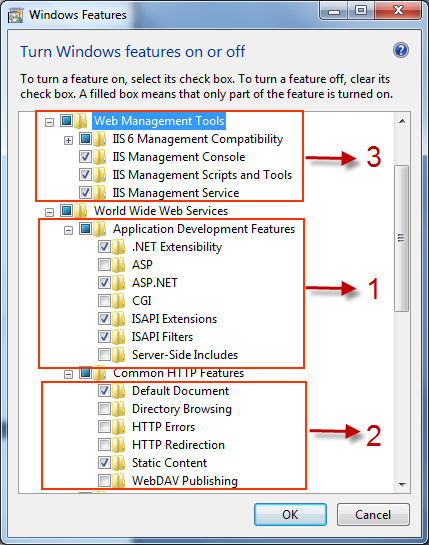The width and height of the screenshot is (429, 545).
Task: Click folder icon beside ASP.NET
Action: 119,283
